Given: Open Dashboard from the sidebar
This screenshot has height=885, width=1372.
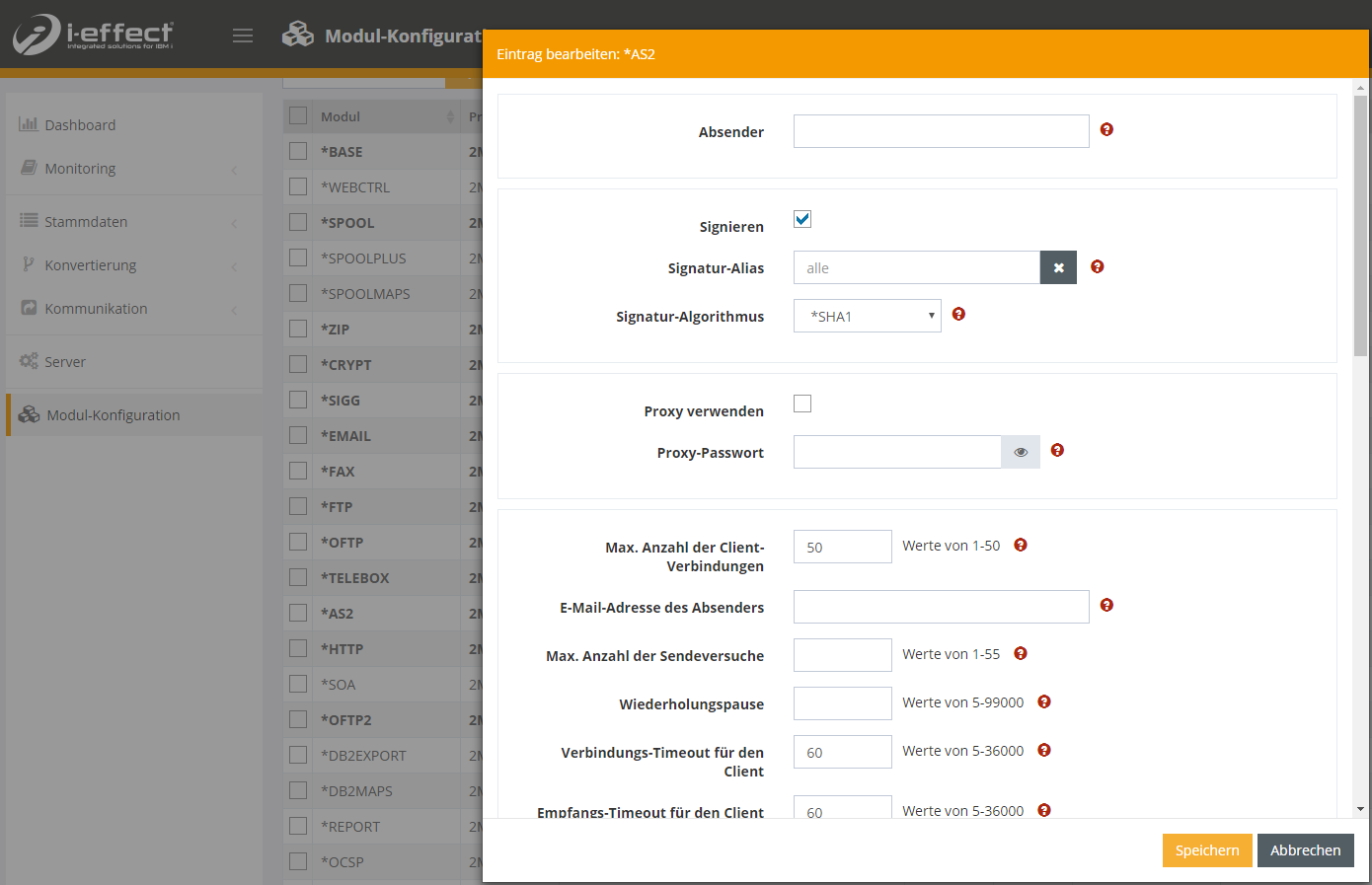Looking at the screenshot, I should (80, 125).
